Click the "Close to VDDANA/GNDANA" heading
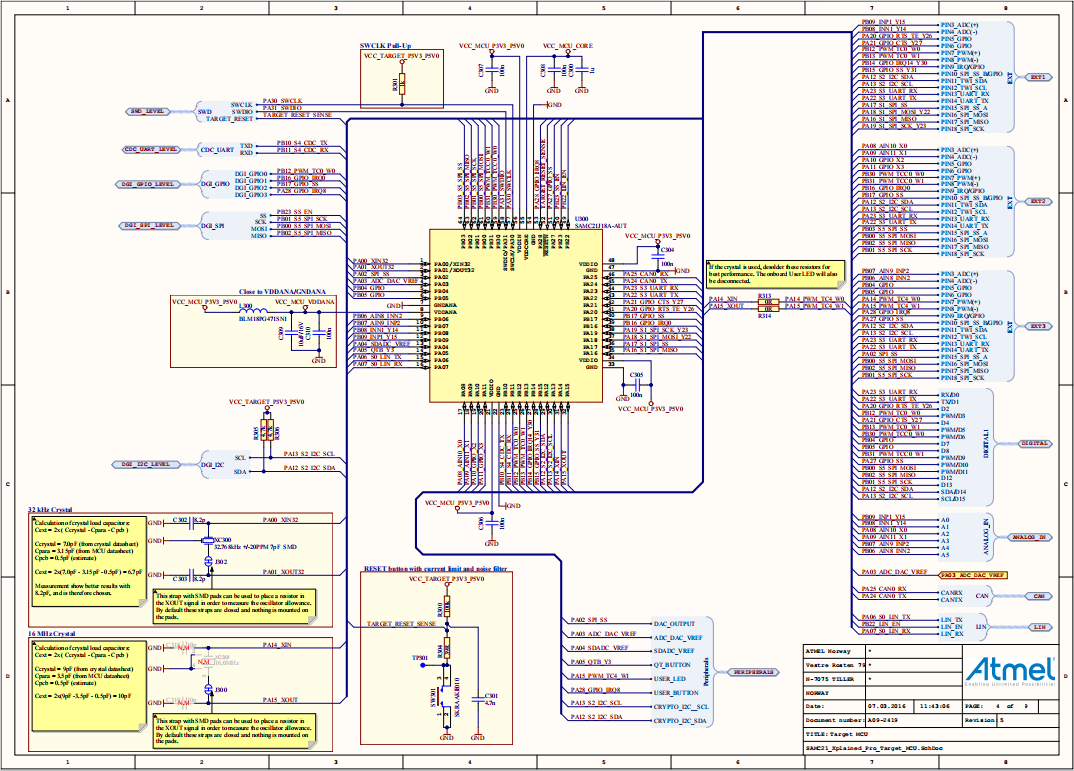1074x771 pixels. coord(282,292)
